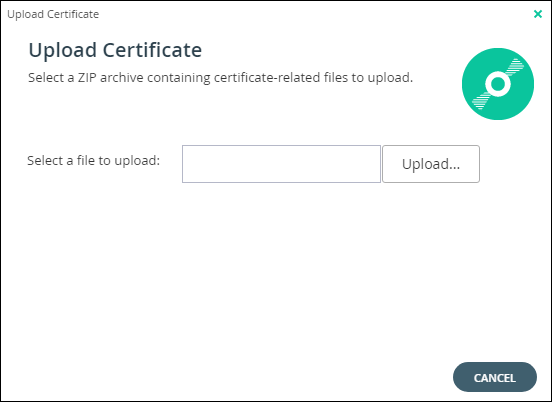The width and height of the screenshot is (552, 402).
Task: Click the lower striped reflection on the disc icon
Action: pyautogui.click(x=481, y=100)
